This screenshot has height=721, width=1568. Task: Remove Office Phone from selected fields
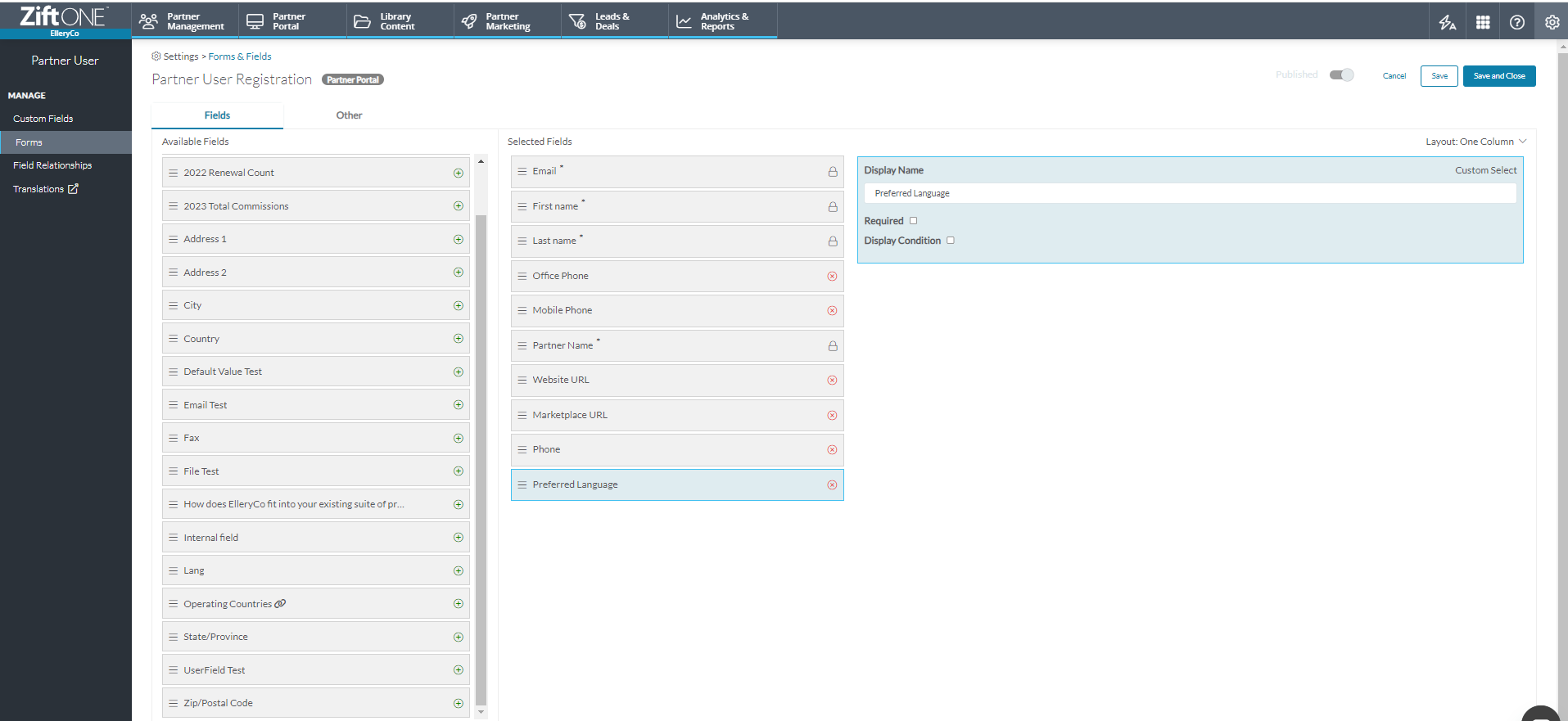point(832,276)
